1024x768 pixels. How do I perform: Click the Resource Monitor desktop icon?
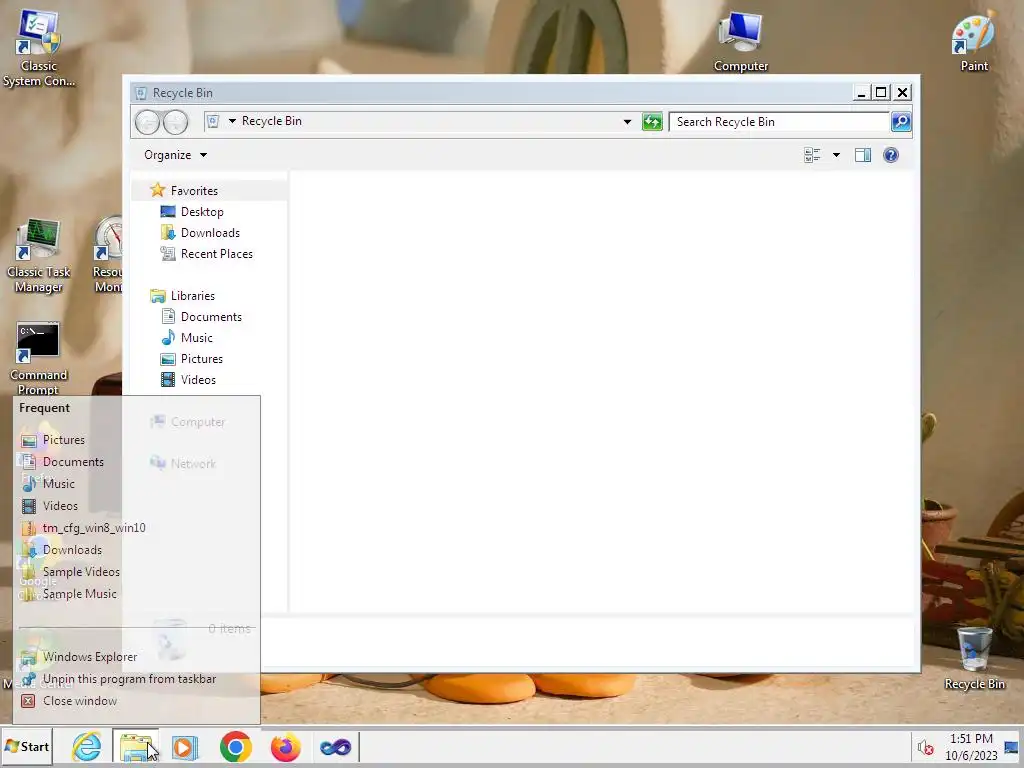pyautogui.click(x=108, y=255)
